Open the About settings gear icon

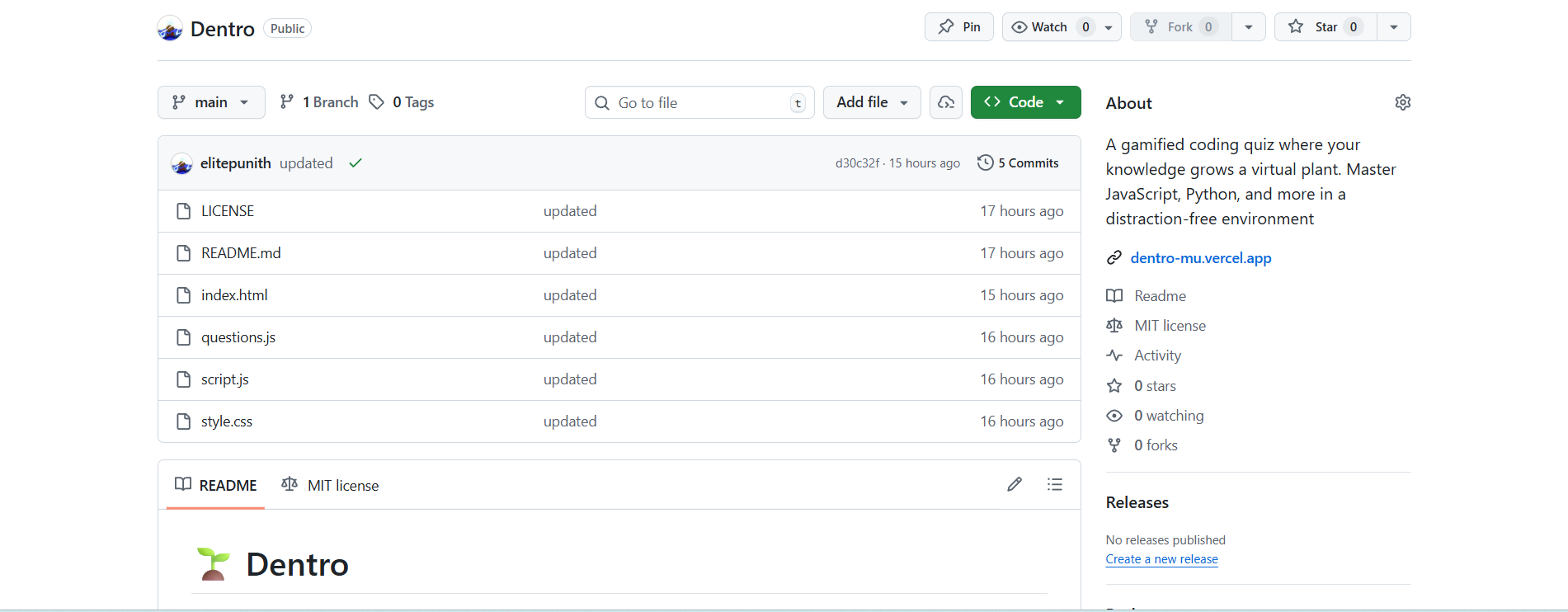coord(1402,102)
